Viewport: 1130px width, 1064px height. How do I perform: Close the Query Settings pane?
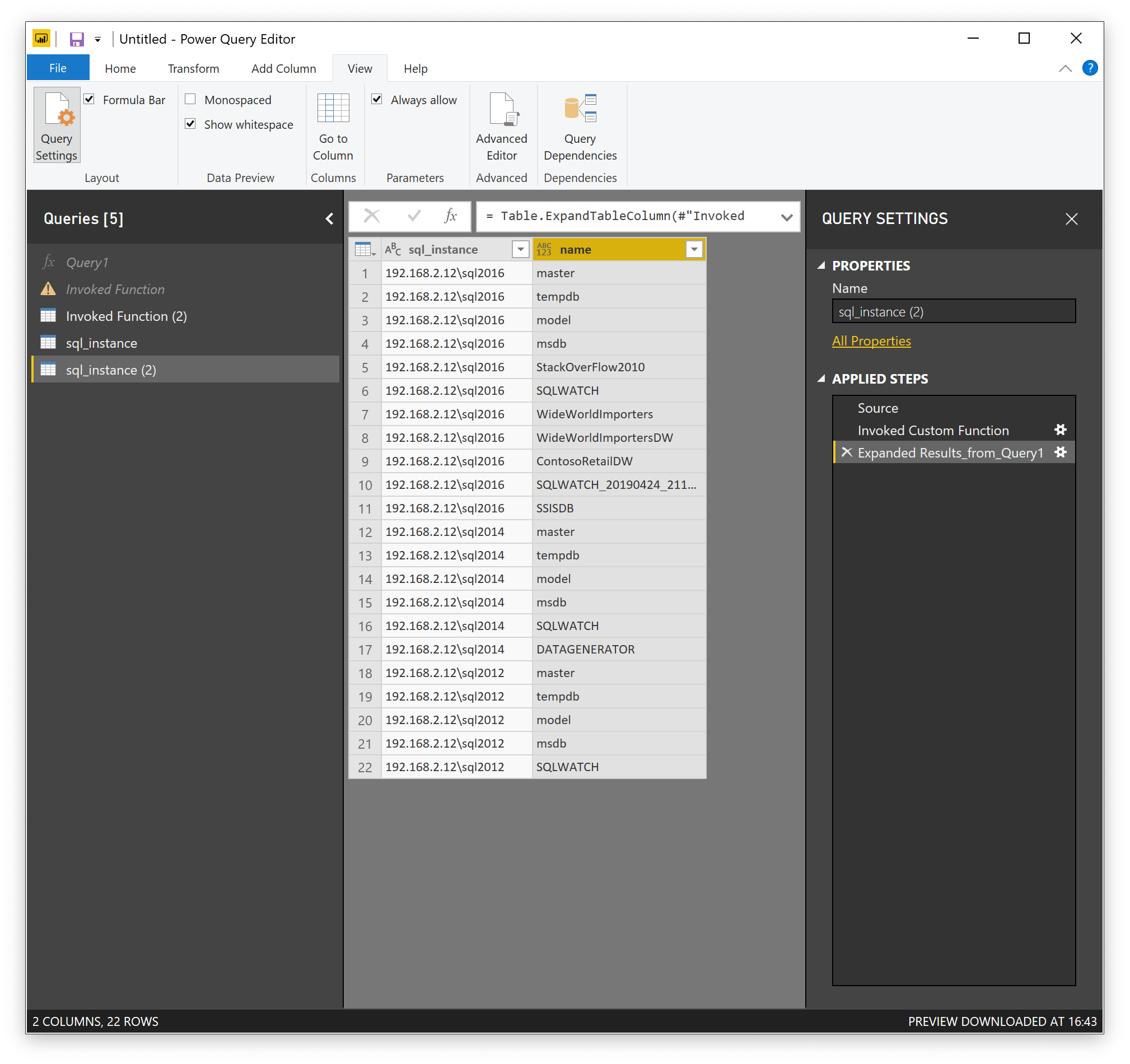coord(1071,219)
